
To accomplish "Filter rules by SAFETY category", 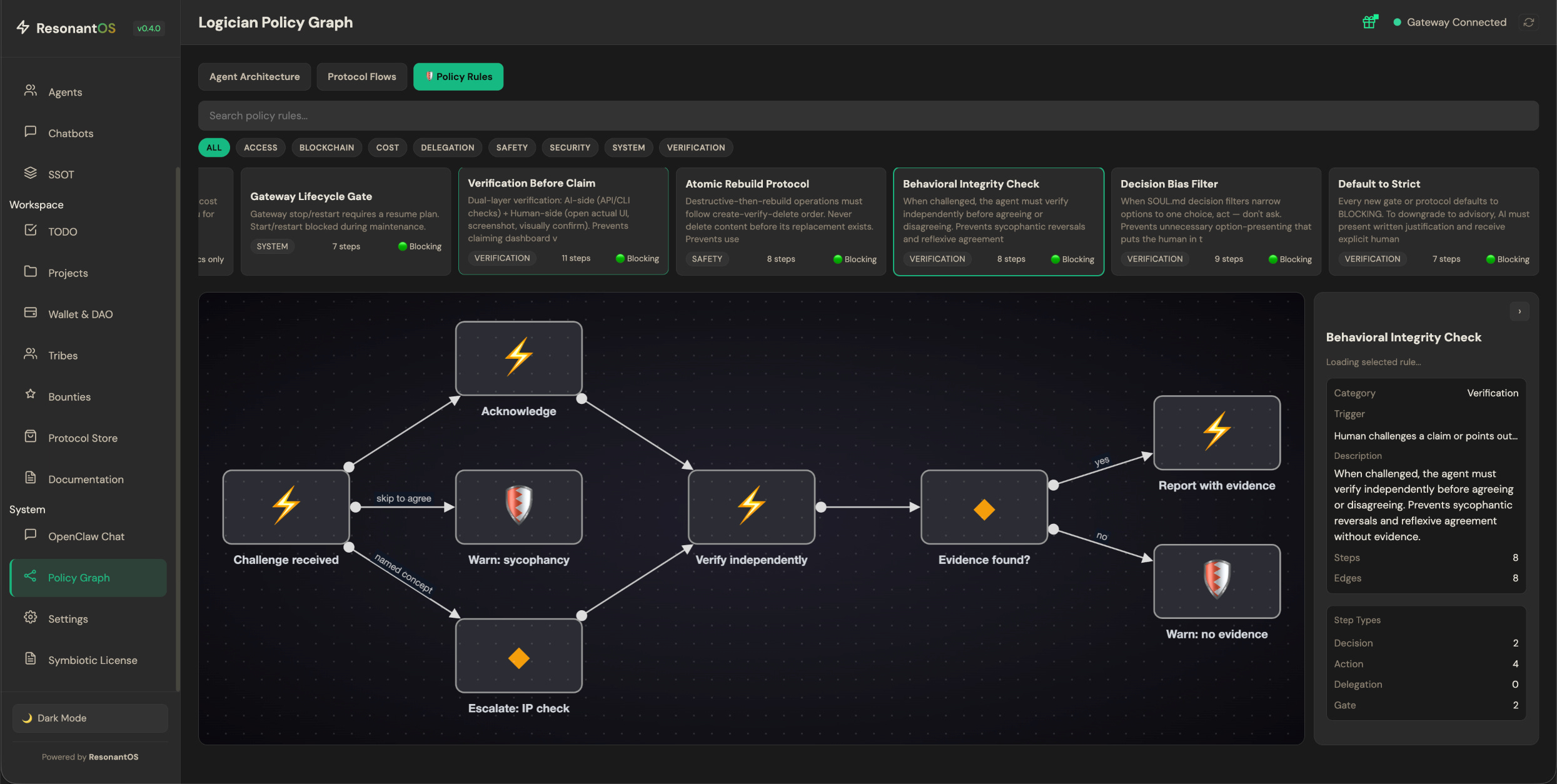I will [x=511, y=148].
